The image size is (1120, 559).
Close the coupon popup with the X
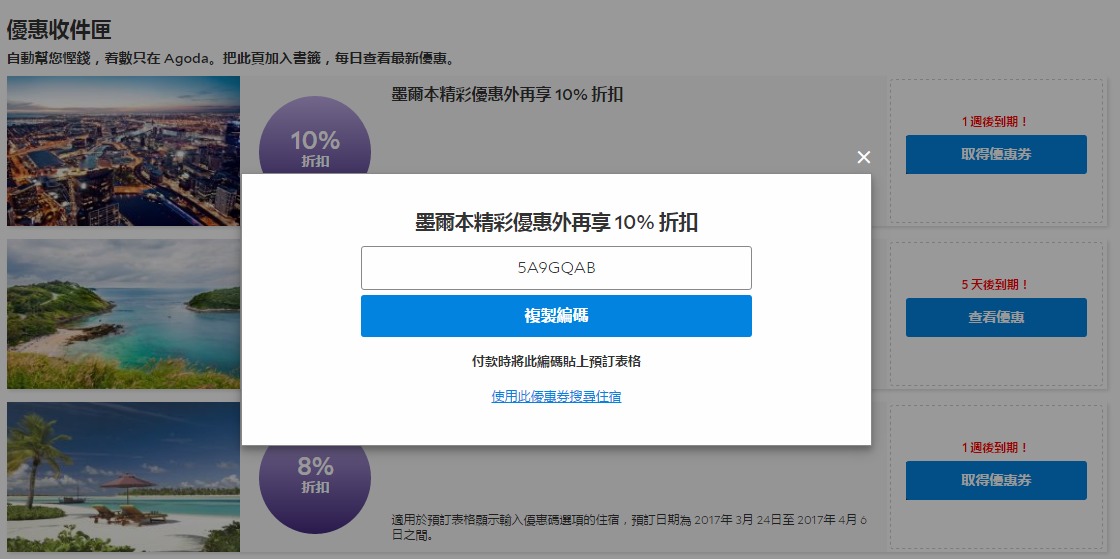(864, 157)
